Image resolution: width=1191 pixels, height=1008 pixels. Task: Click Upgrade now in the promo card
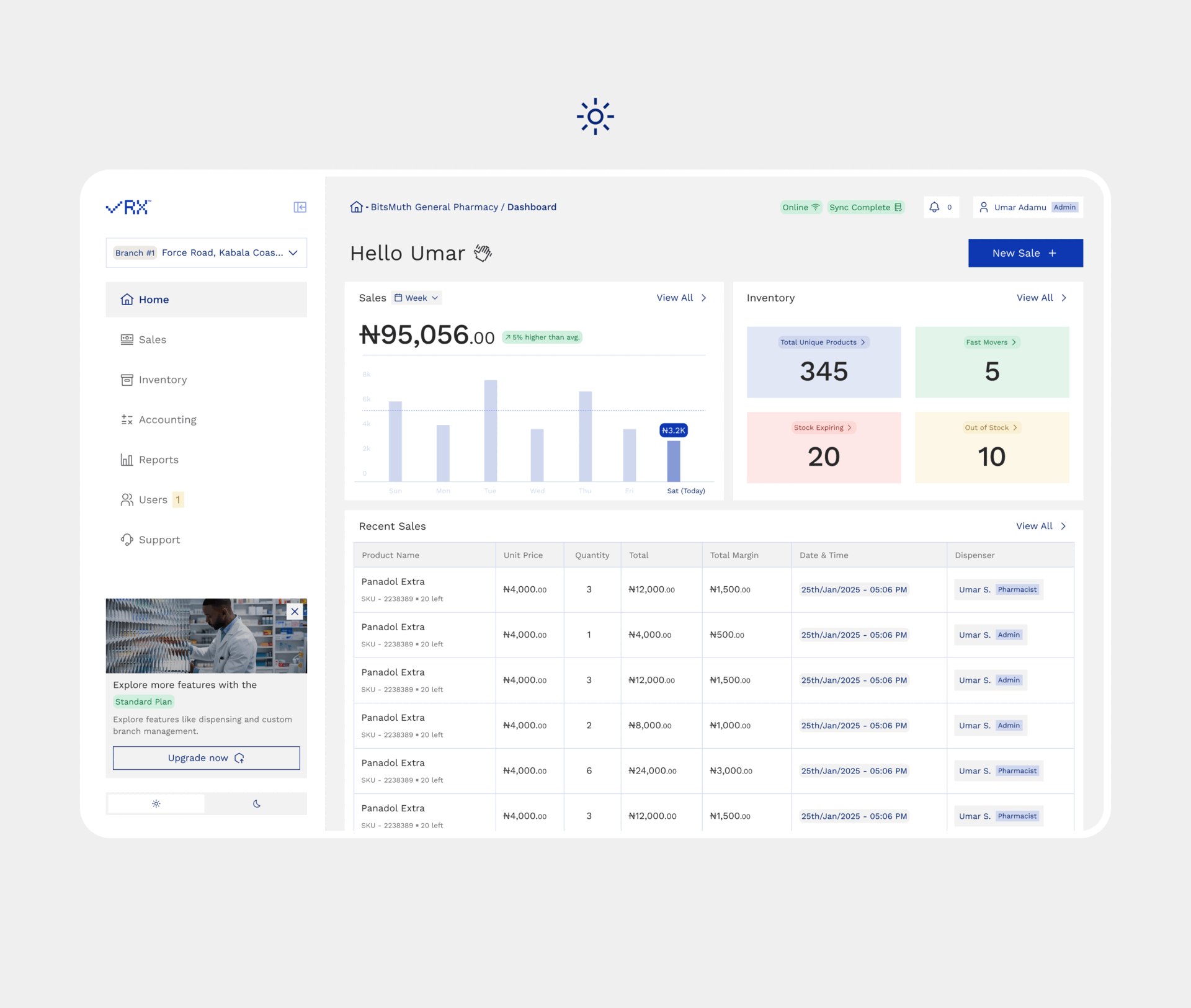pos(205,757)
